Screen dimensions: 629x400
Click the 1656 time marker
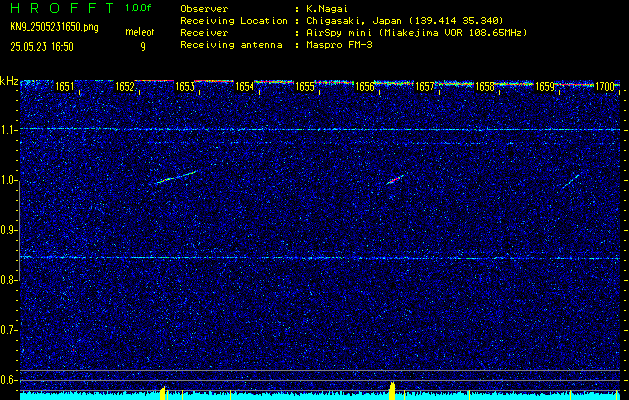coord(365,87)
